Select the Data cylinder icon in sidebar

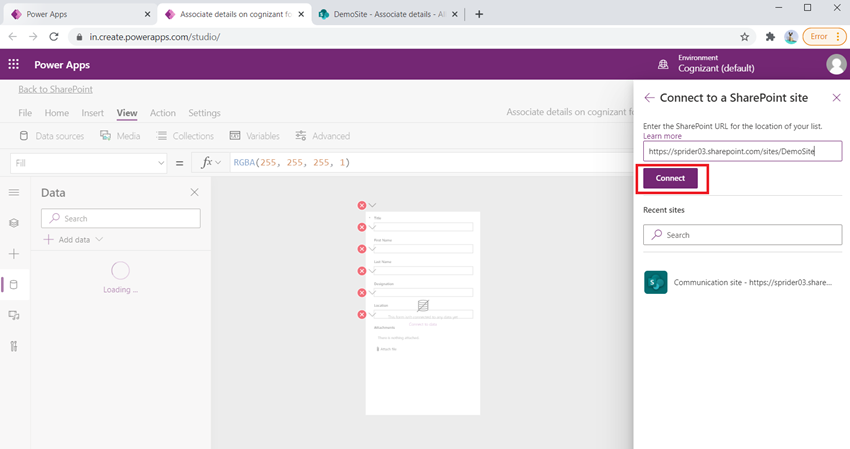click(14, 285)
